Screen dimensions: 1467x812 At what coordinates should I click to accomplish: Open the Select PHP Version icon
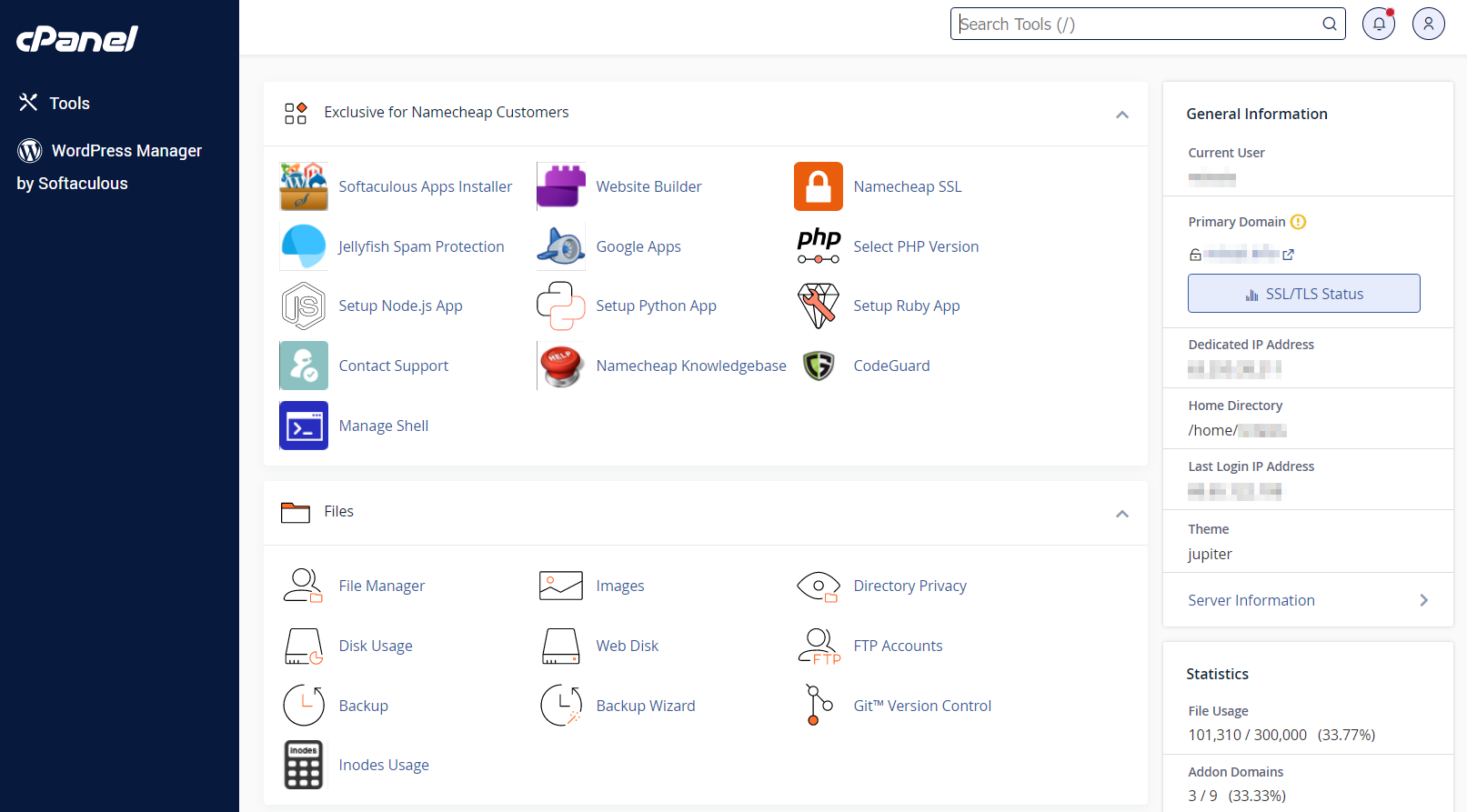pos(818,246)
